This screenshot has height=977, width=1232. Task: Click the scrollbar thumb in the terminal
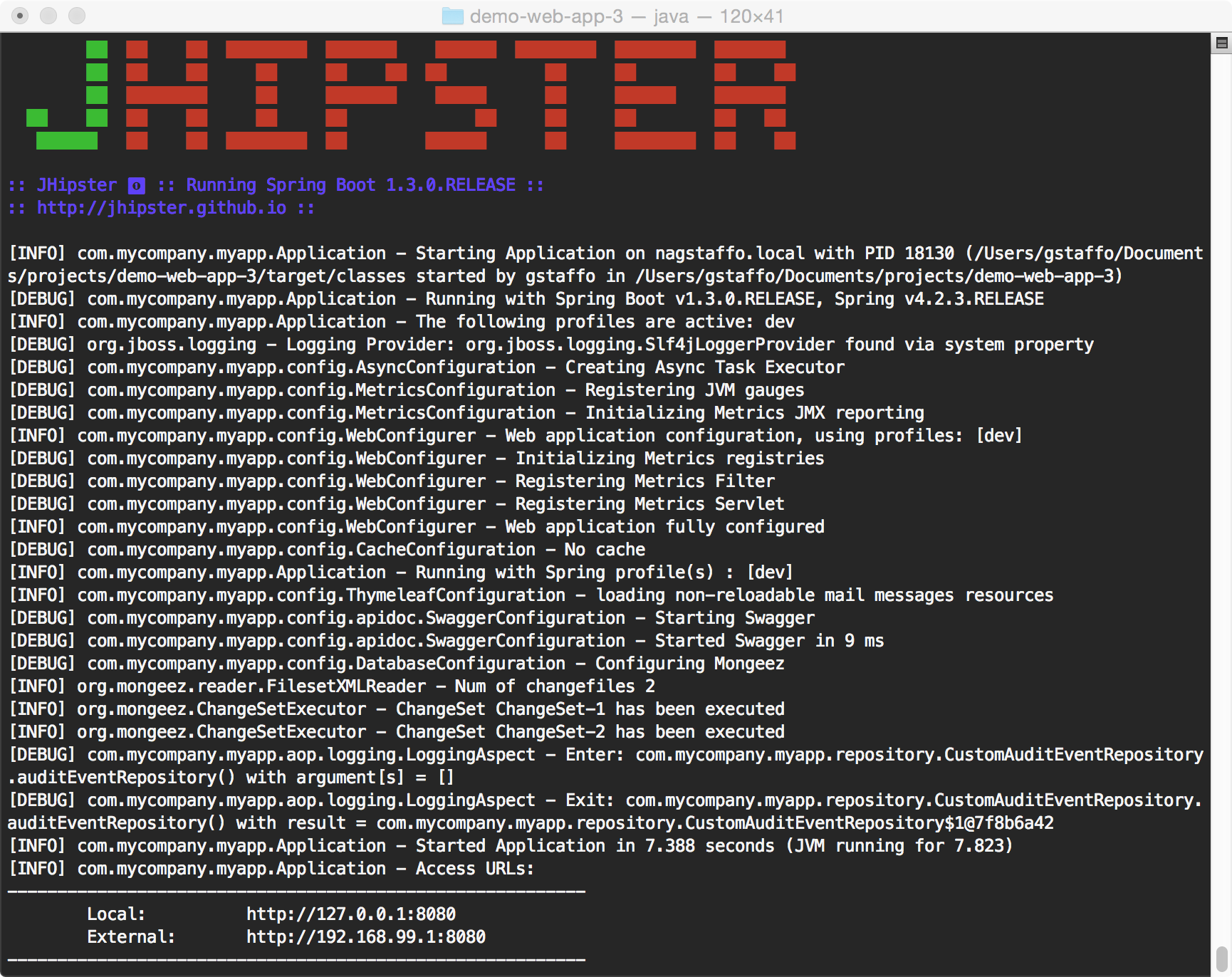pos(1222,960)
